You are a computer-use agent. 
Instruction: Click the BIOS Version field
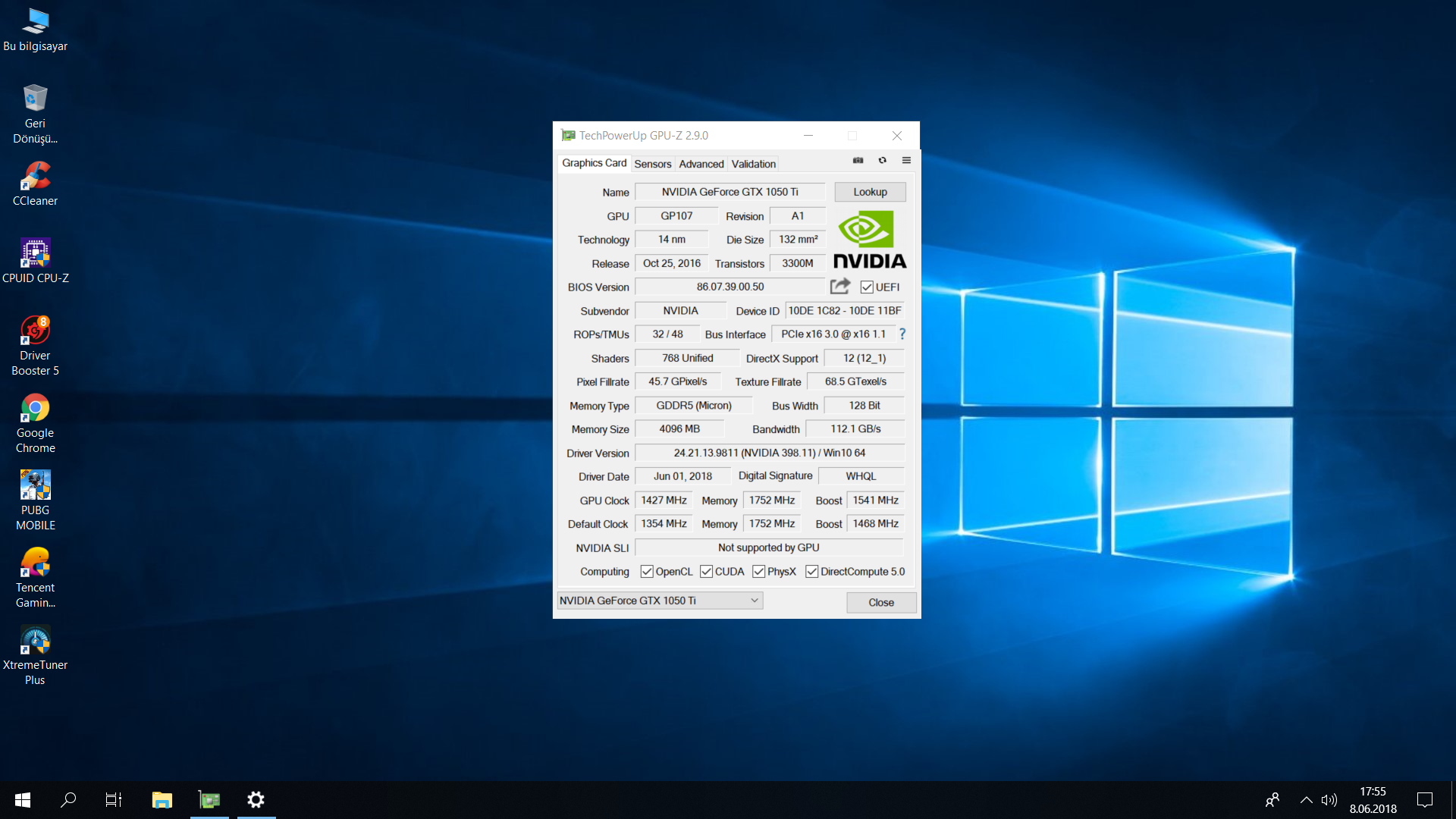click(x=730, y=287)
